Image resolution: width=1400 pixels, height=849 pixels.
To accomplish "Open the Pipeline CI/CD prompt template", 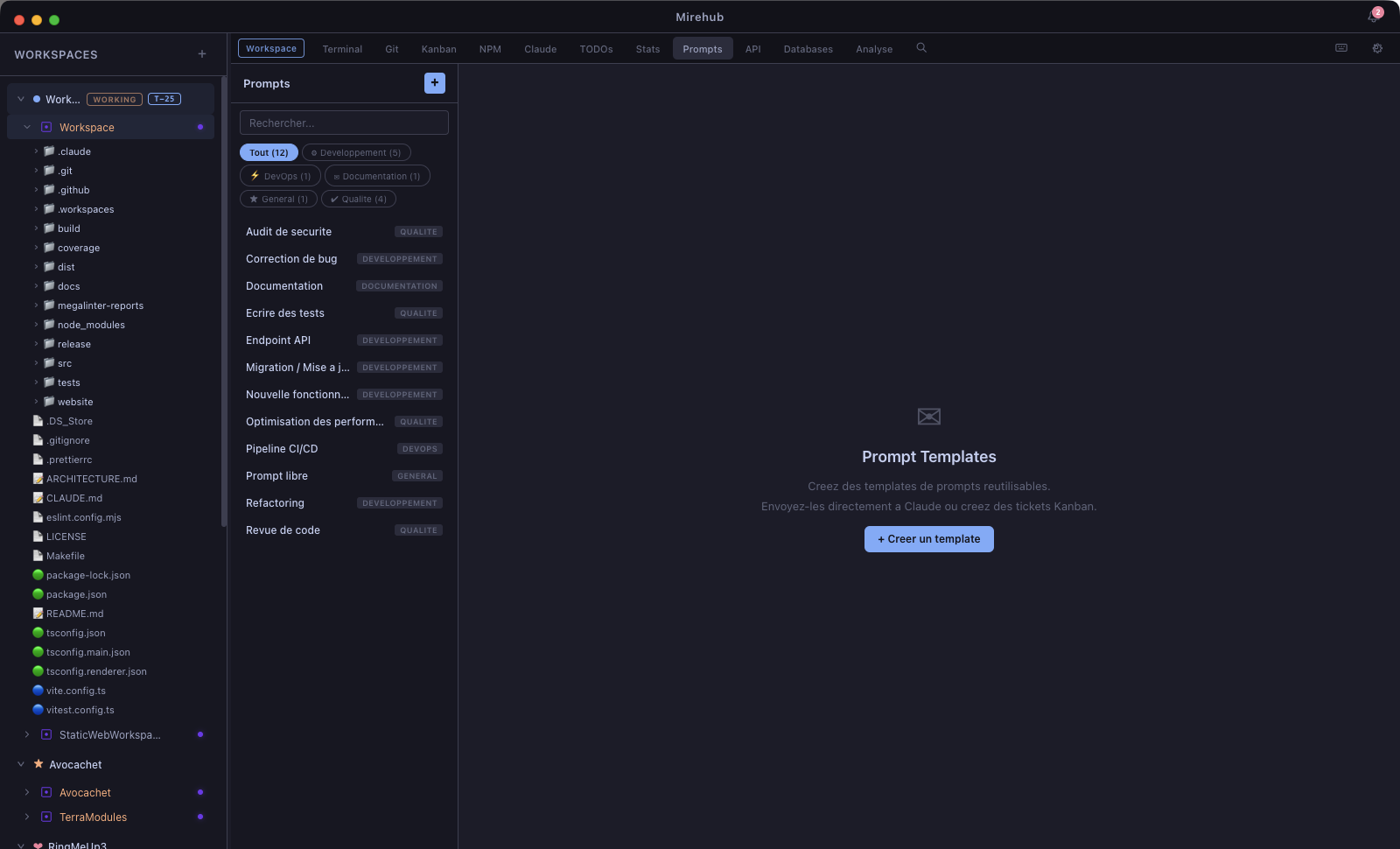I will click(282, 449).
